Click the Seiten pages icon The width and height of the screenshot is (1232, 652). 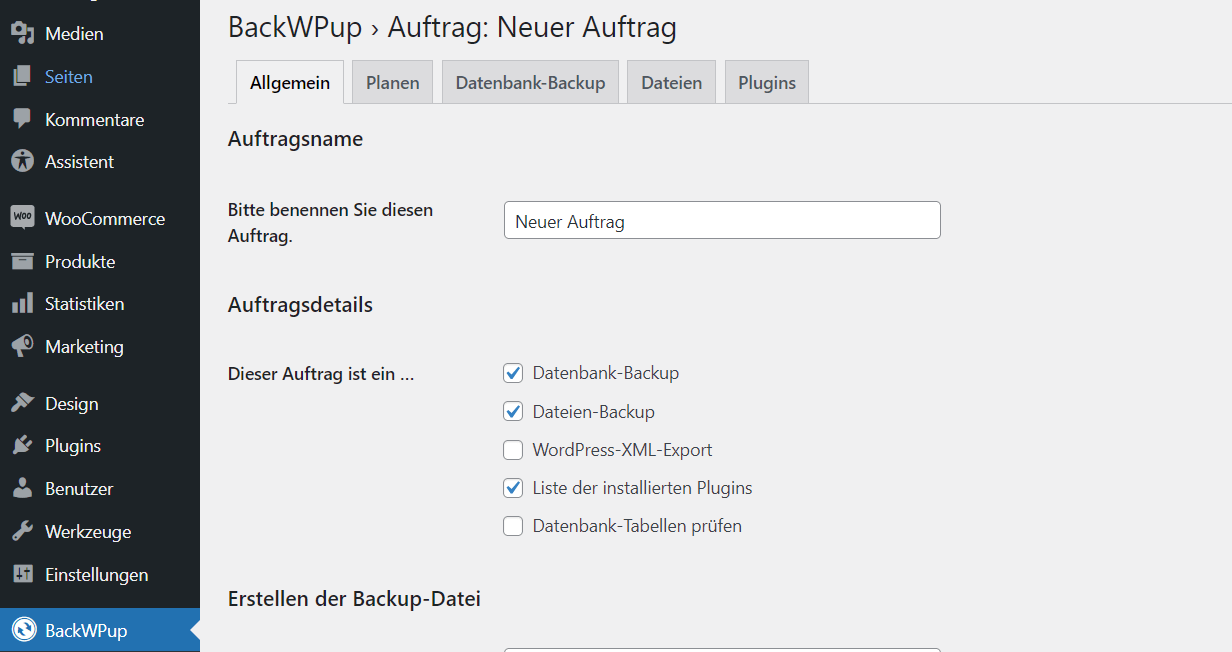(x=22, y=76)
